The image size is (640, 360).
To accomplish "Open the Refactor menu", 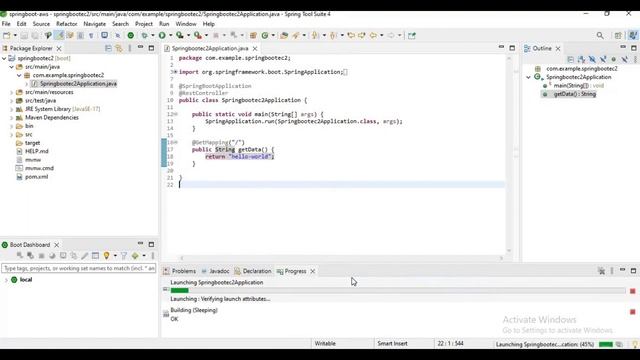I will click(67, 24).
